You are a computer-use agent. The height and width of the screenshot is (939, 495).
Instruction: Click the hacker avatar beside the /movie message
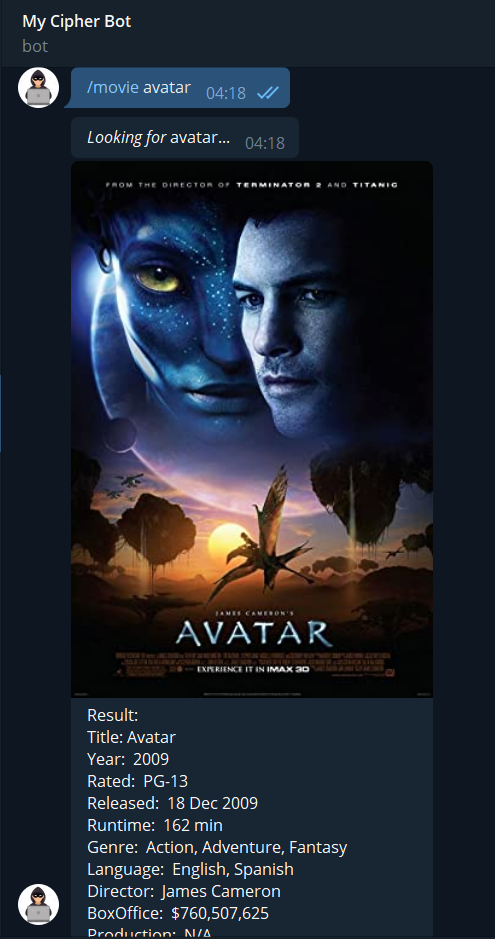pyautogui.click(x=38, y=87)
